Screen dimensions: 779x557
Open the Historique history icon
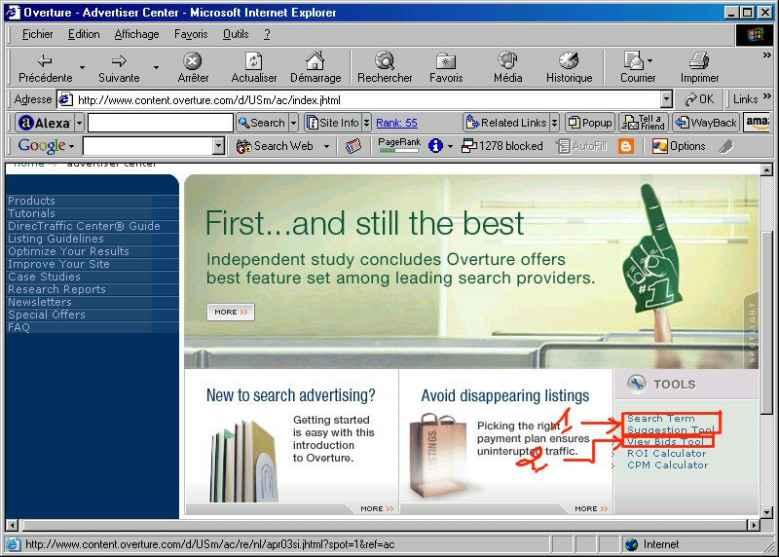568,62
